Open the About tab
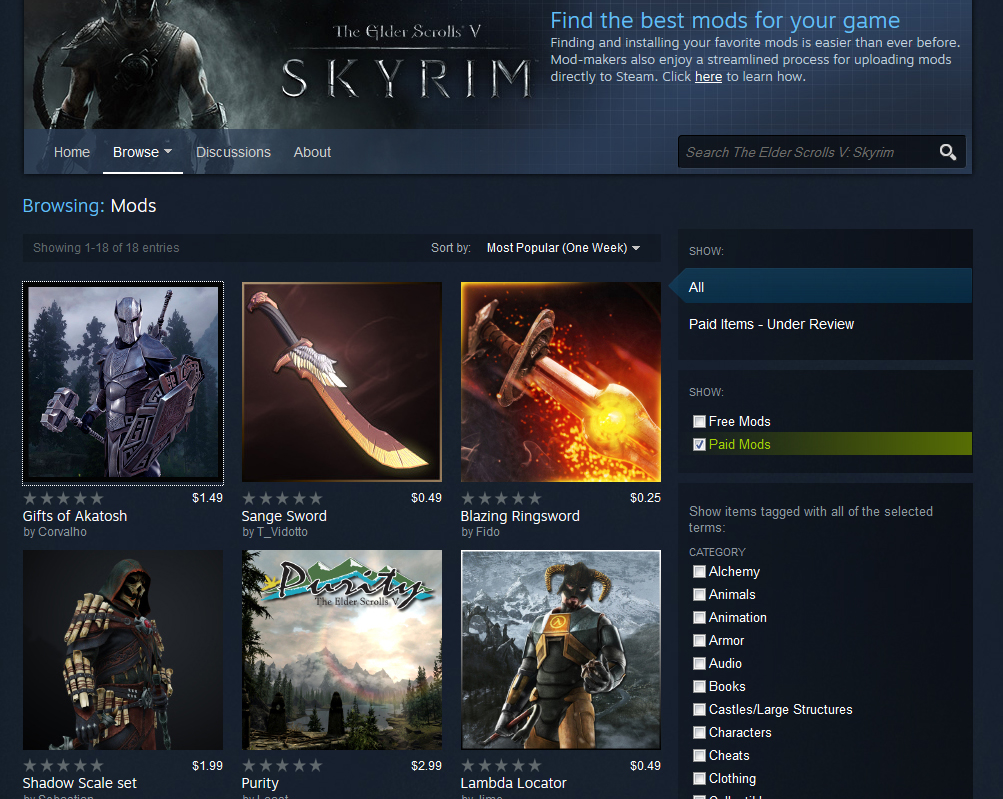Viewport: 1003px width, 799px height. click(x=312, y=152)
